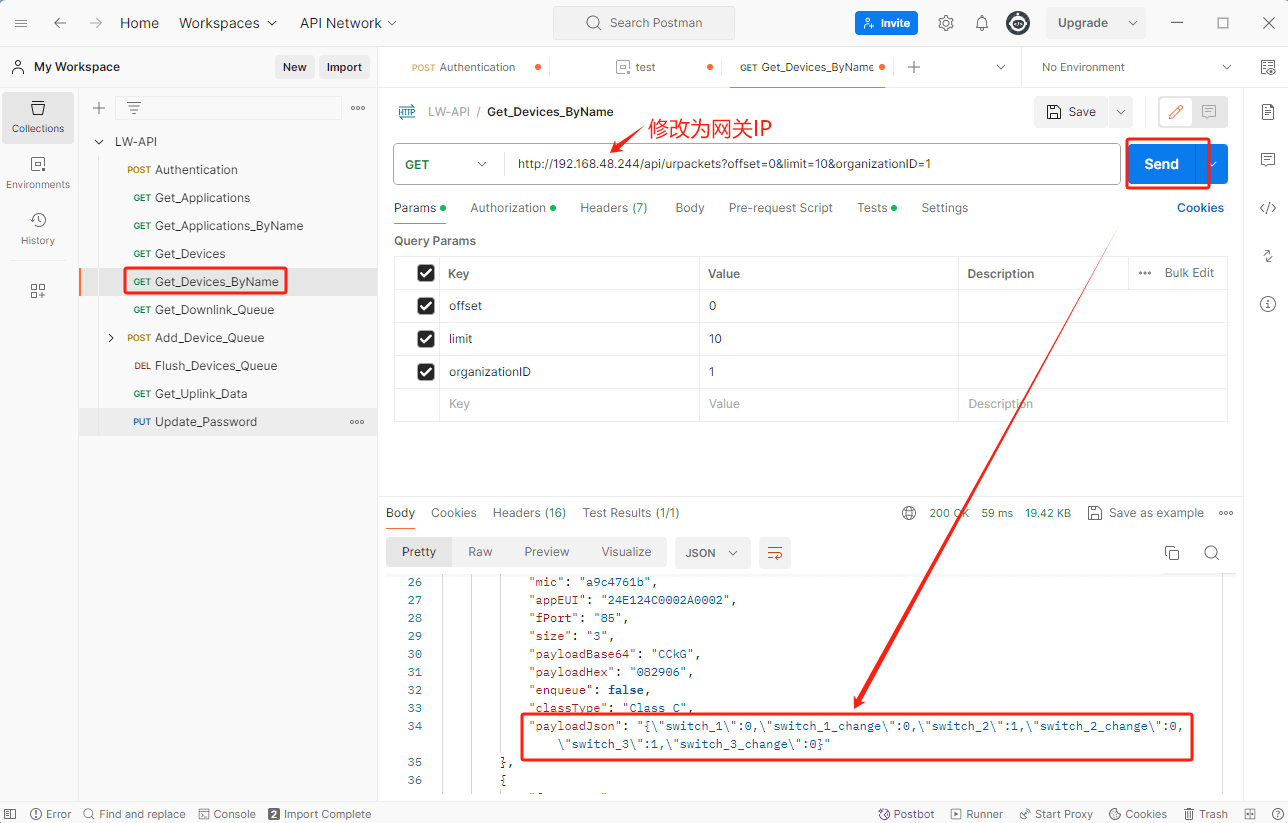
Task: Open the API Network dropdown
Action: coord(348,23)
